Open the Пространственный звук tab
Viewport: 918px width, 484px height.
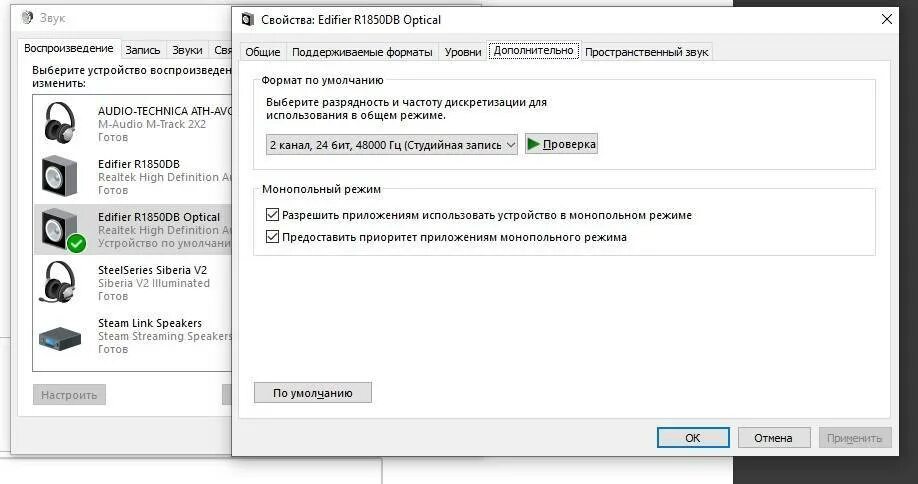(x=646, y=52)
